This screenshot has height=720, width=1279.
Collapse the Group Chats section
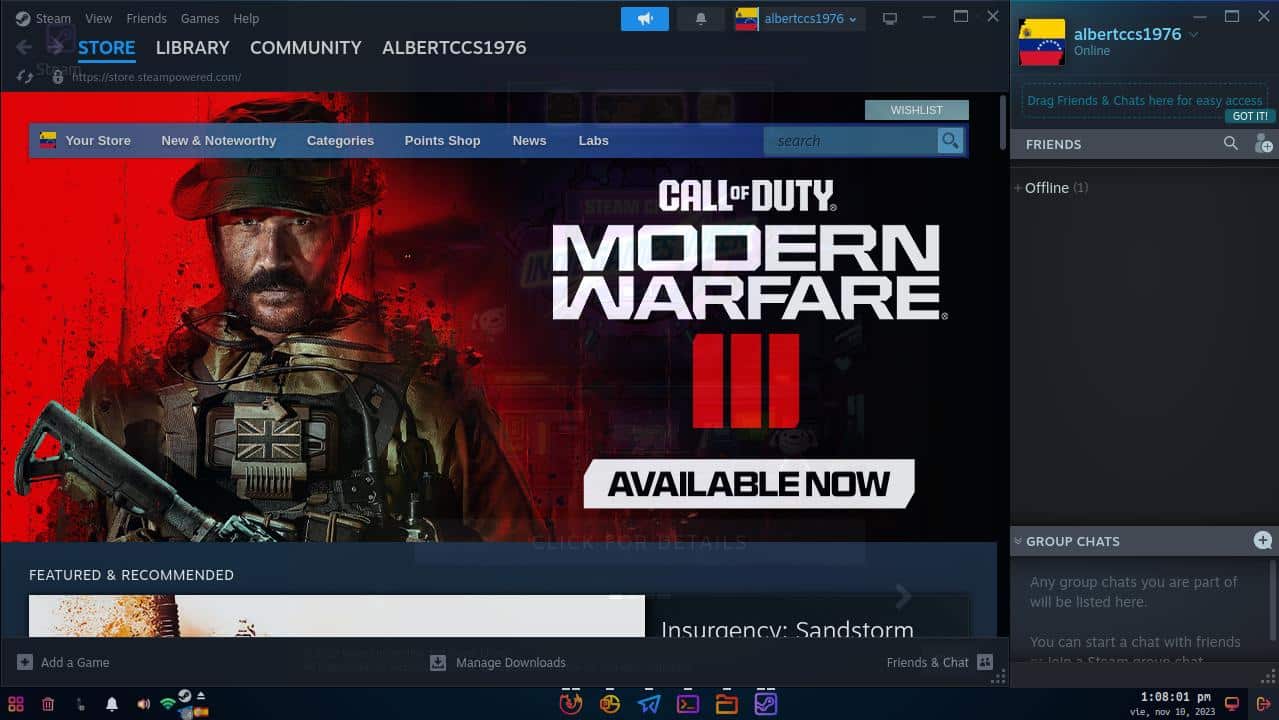pyautogui.click(x=1018, y=541)
